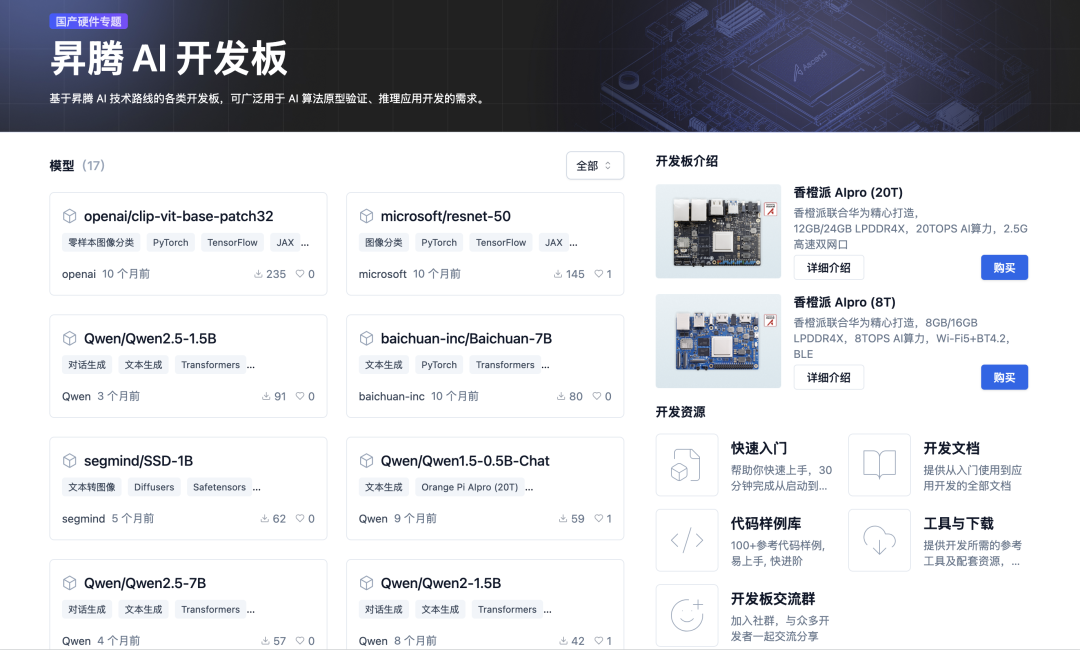
Task: Click the heart icon on the Baichuan-7B card
Action: pyautogui.click(x=597, y=396)
